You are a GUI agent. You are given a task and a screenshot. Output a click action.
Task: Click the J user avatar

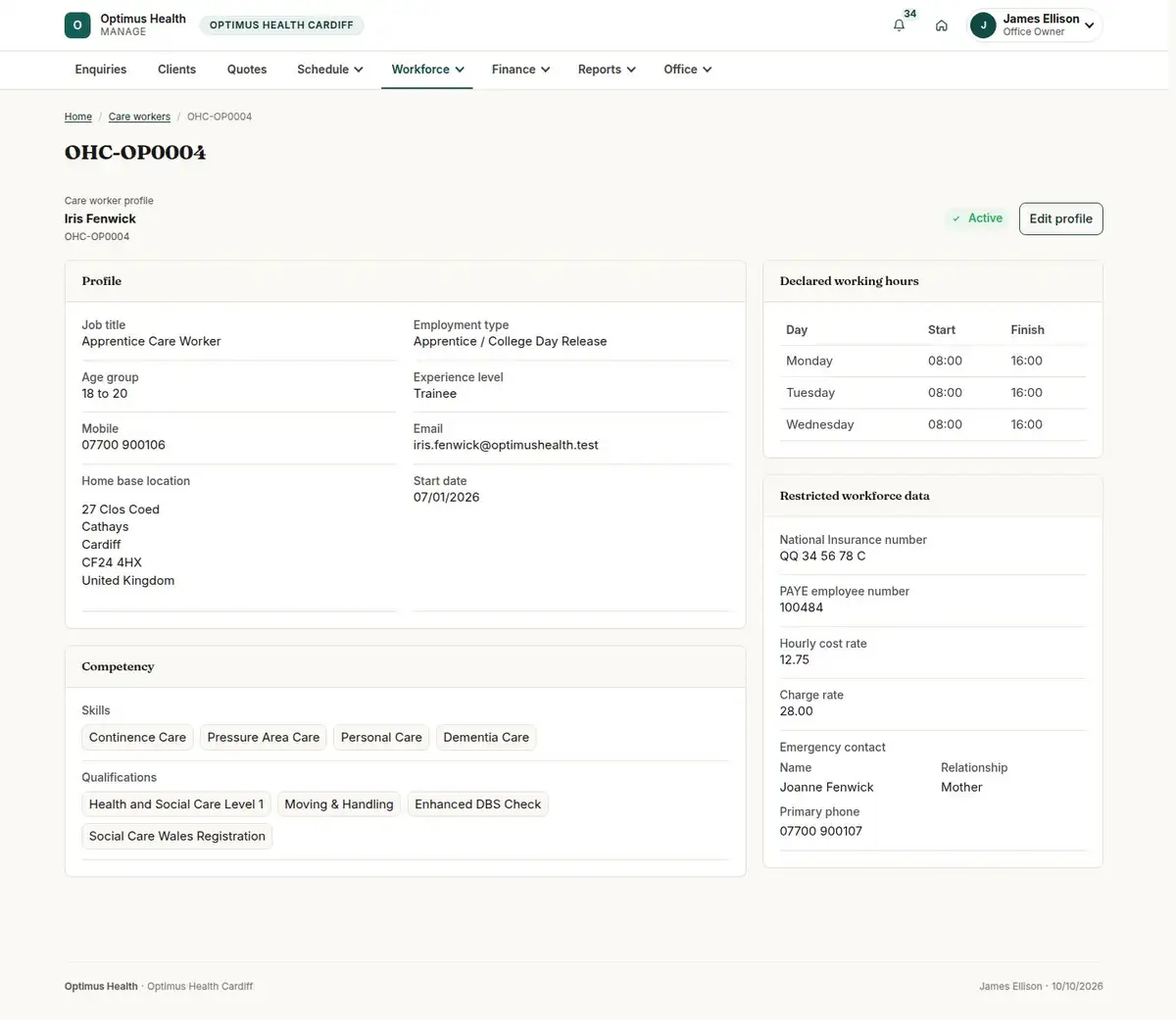point(983,25)
